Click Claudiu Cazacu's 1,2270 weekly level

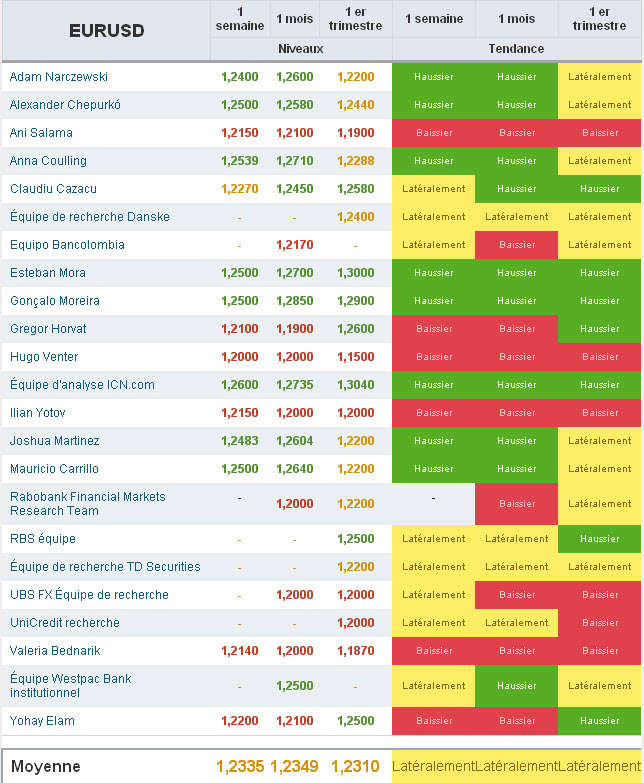click(x=240, y=189)
